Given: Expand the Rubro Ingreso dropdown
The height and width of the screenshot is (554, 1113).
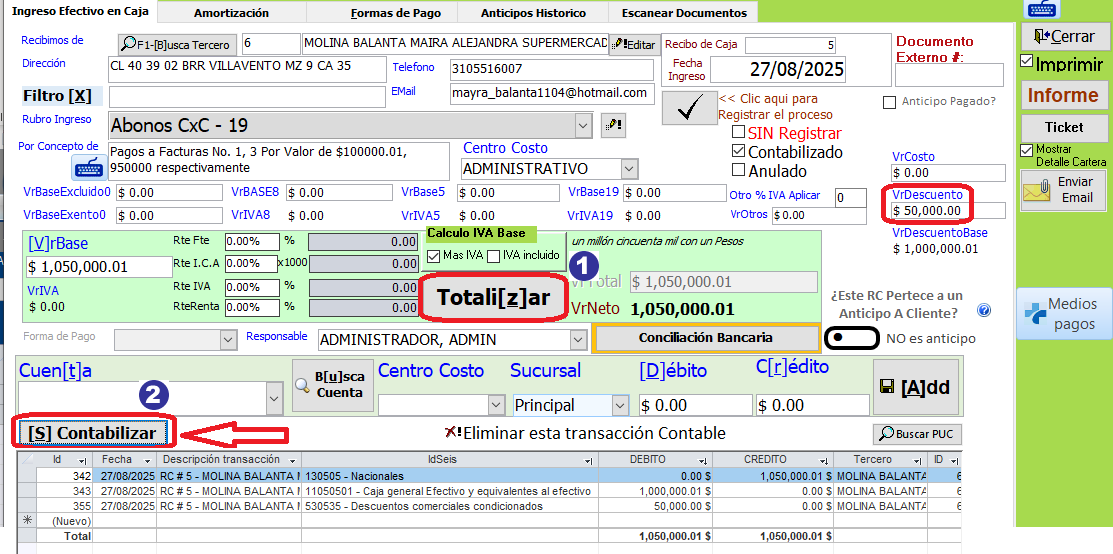Looking at the screenshot, I should click(x=584, y=126).
